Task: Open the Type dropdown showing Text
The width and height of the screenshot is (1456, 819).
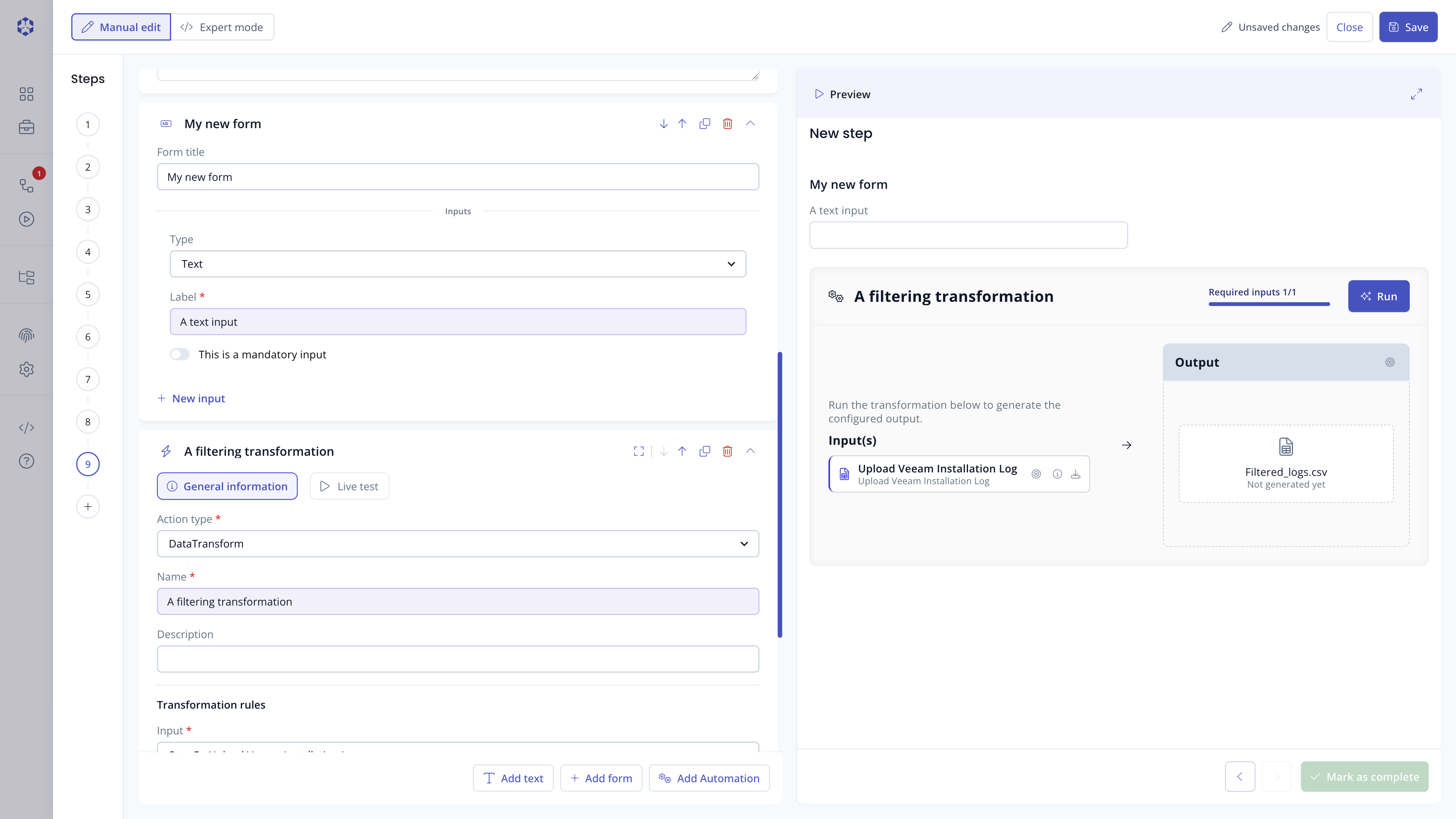Action: (x=458, y=264)
